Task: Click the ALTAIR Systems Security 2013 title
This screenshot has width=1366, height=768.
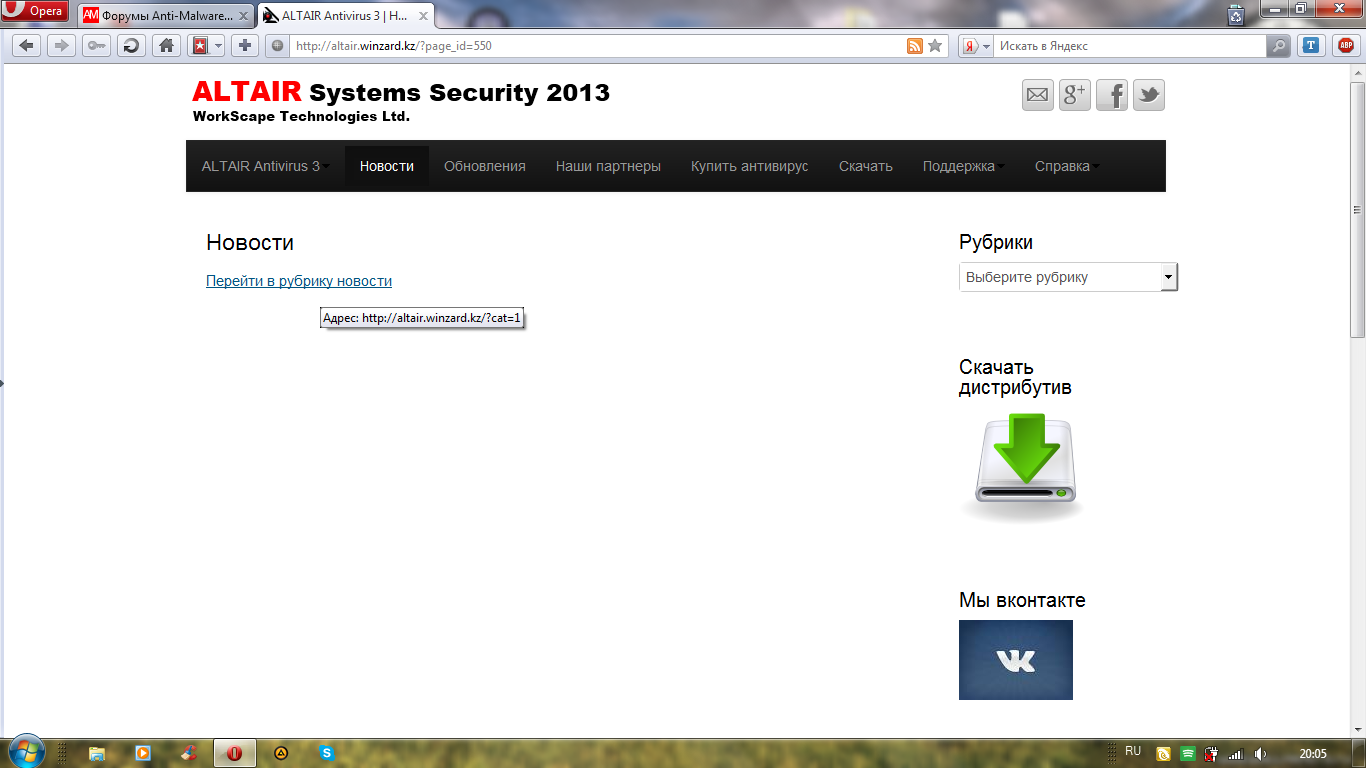Action: (x=401, y=92)
